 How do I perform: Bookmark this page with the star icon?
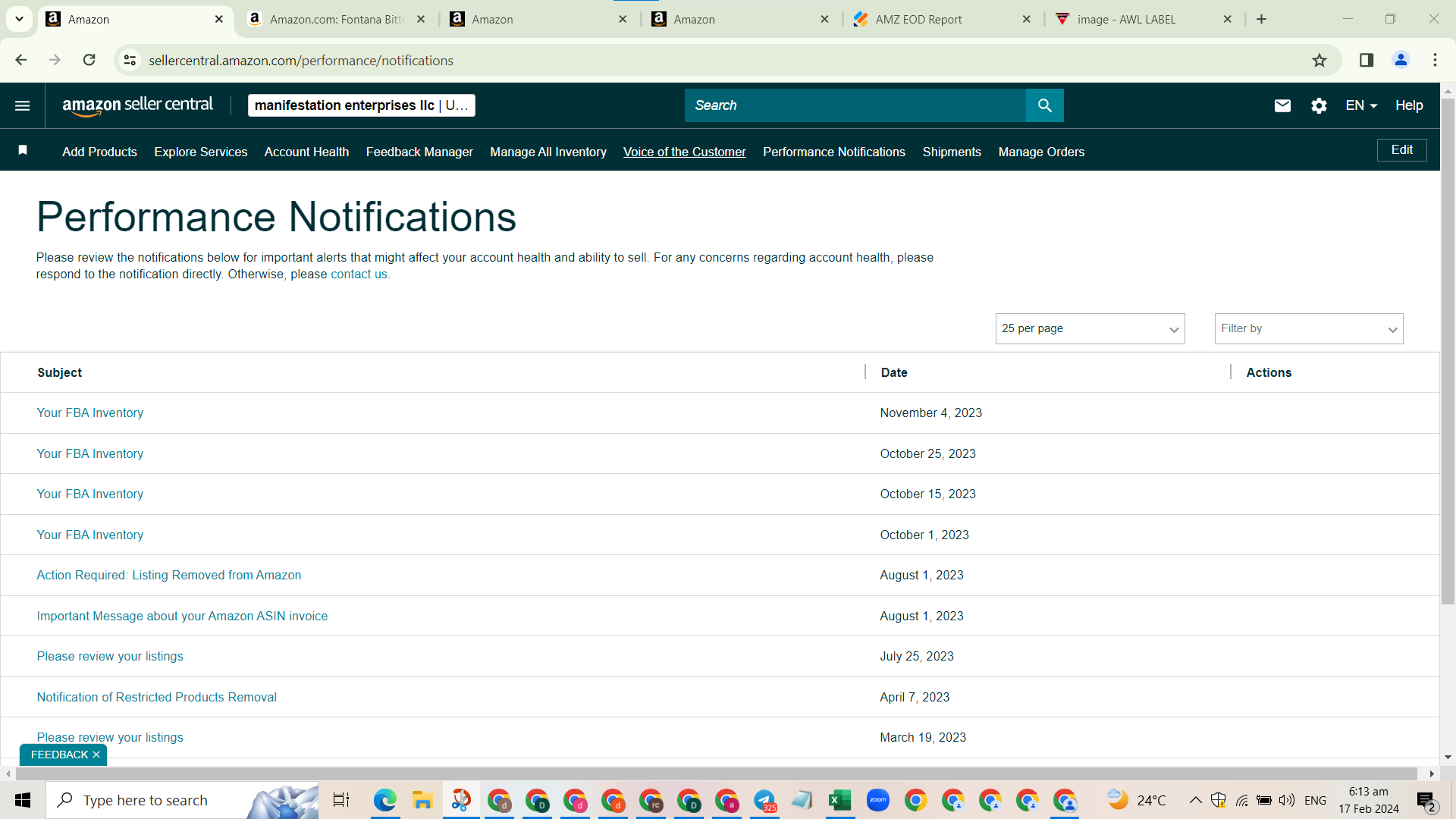[x=1319, y=60]
